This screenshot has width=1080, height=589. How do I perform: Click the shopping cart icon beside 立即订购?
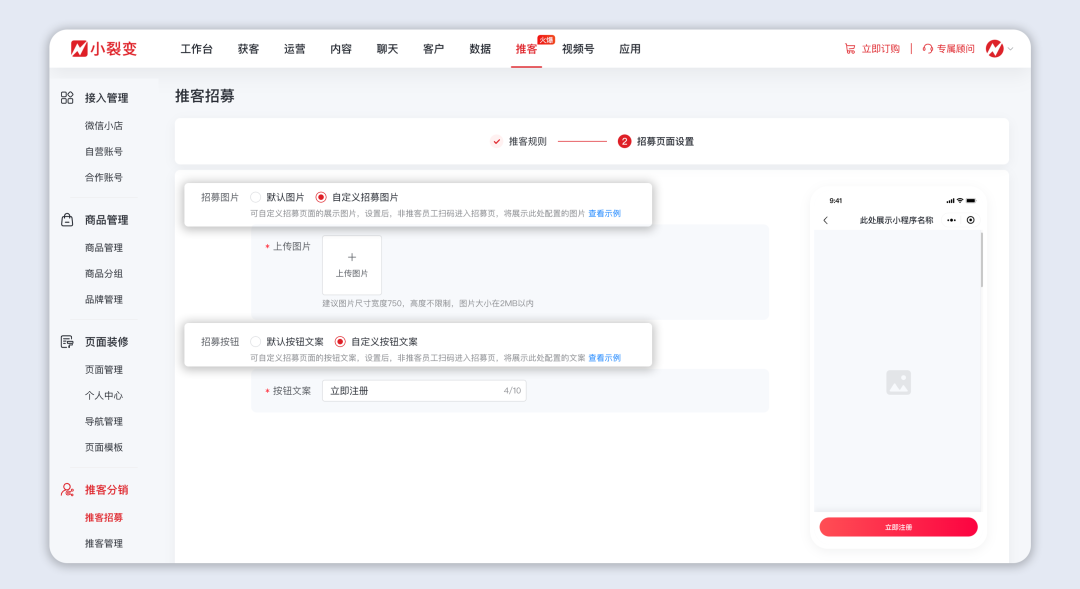(x=849, y=48)
